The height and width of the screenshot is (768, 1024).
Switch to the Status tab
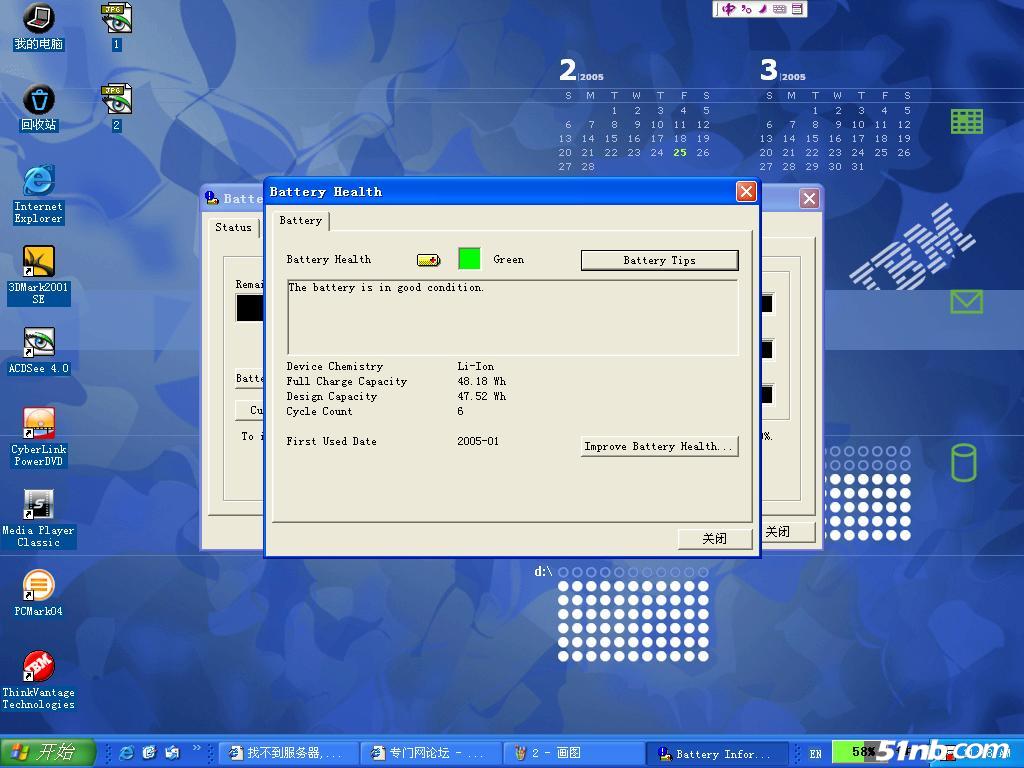233,227
